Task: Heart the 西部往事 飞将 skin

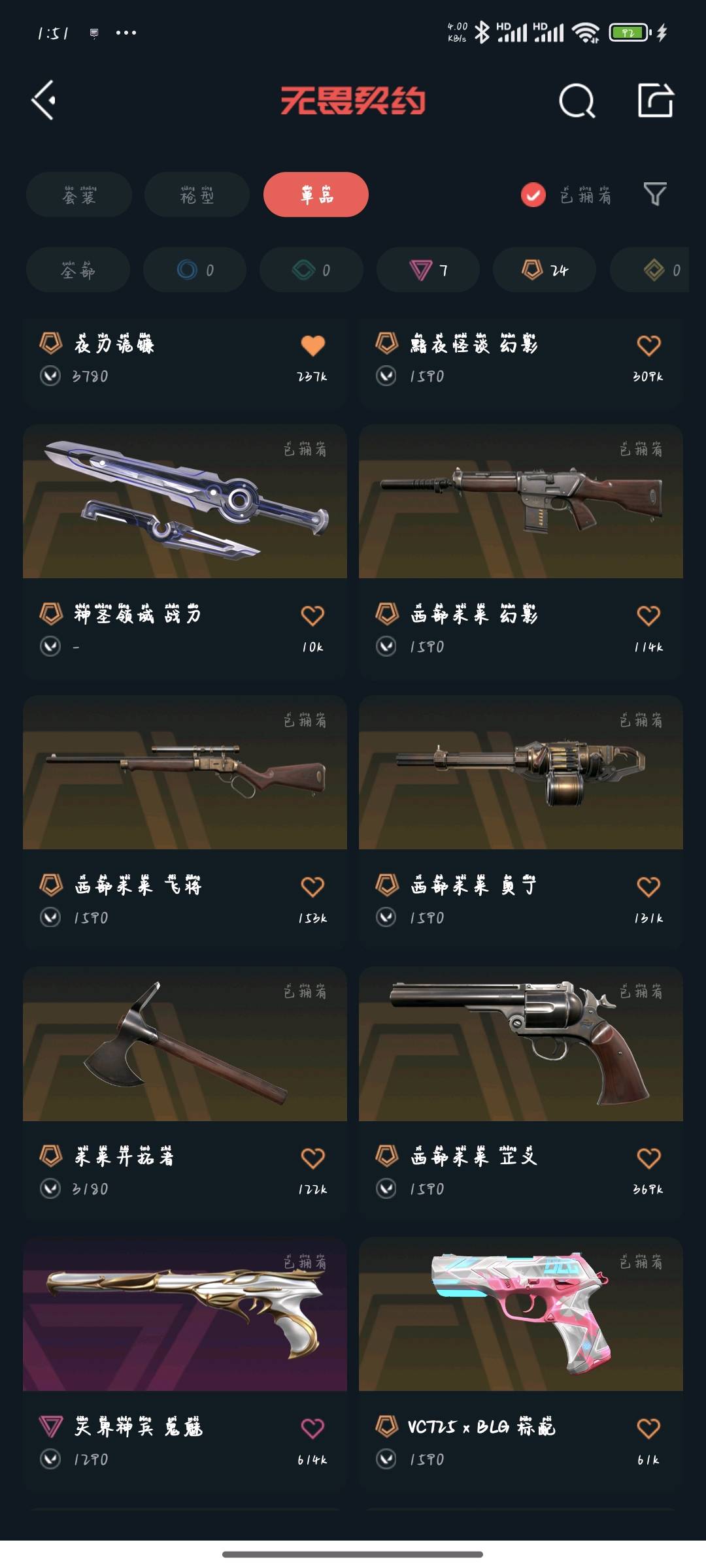Action: (312, 887)
